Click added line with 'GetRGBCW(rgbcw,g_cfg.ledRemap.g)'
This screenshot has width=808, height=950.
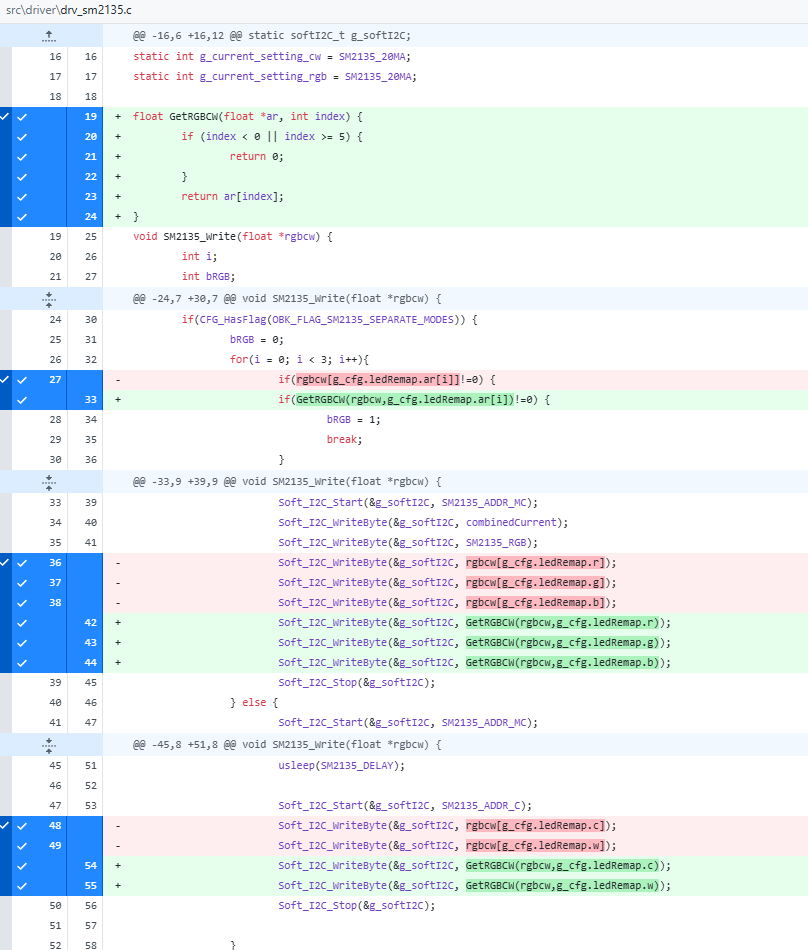click(475, 642)
